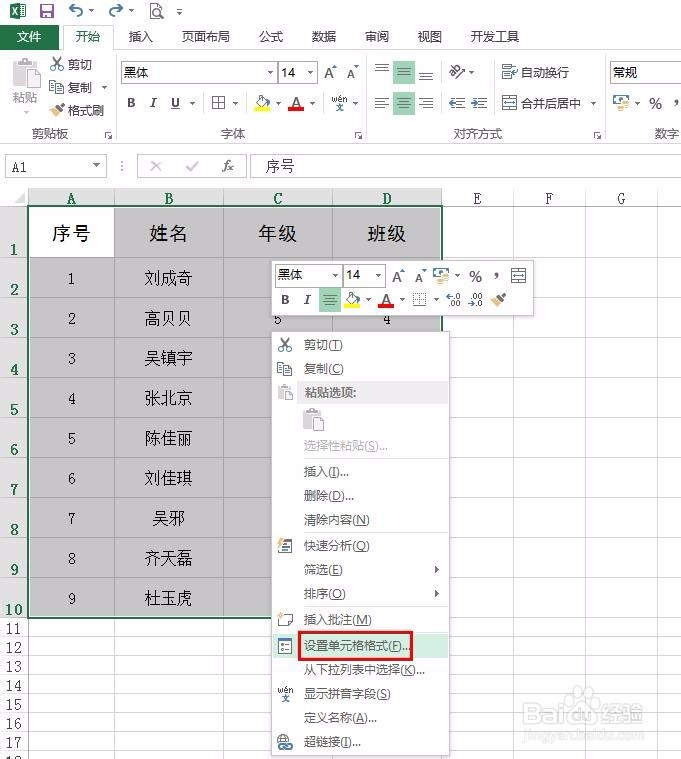Click the Format Painter brush in ribbon
Screen dimensions: 681x759
click(57, 110)
